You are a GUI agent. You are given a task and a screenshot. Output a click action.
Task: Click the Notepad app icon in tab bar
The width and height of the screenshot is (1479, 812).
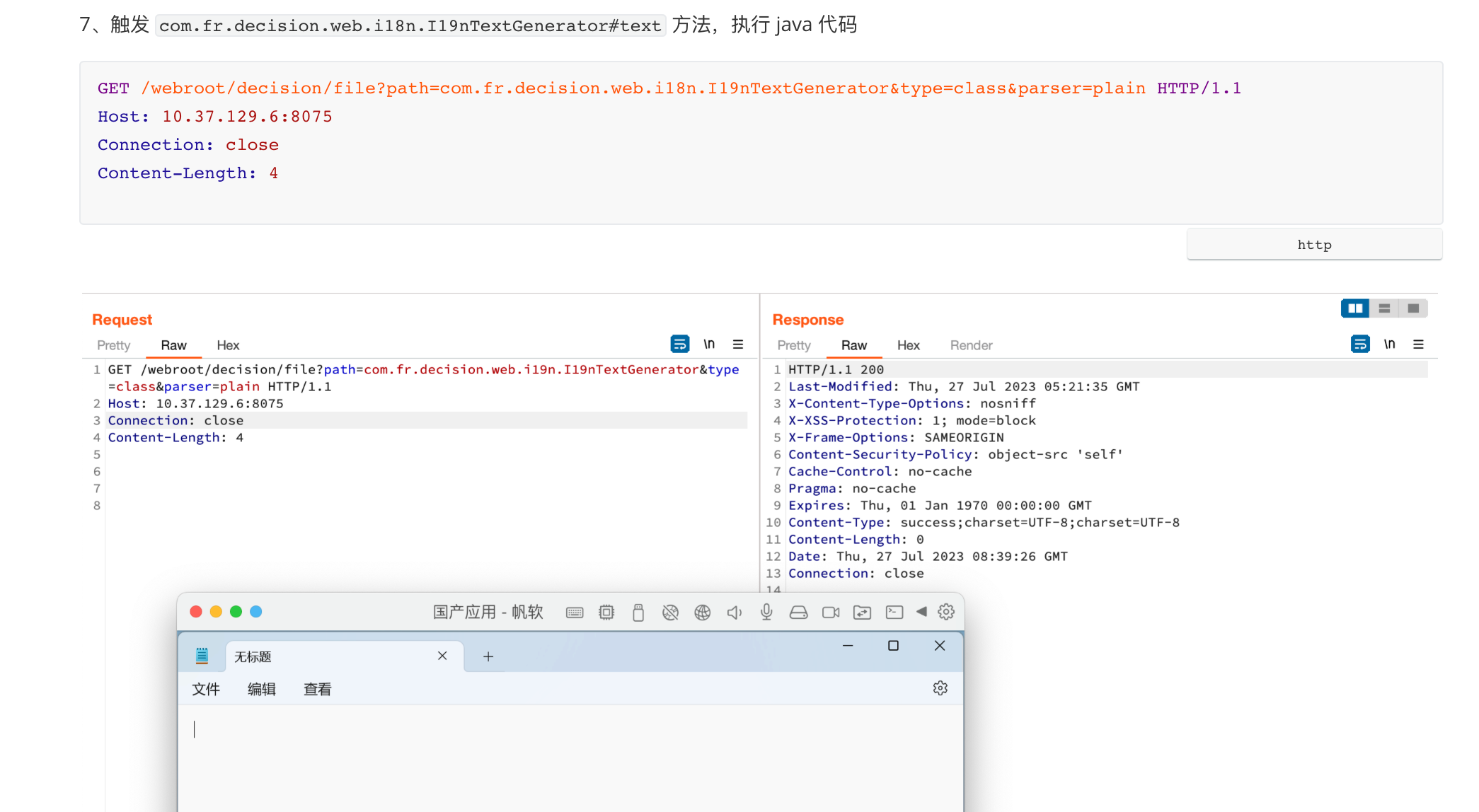[202, 656]
